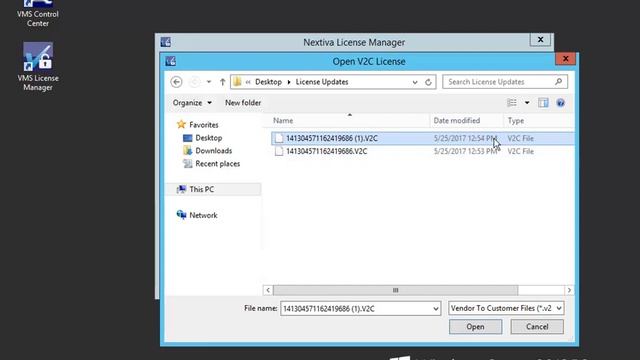
Task: Go forward using the Forward arrow
Action: [x=195, y=82]
